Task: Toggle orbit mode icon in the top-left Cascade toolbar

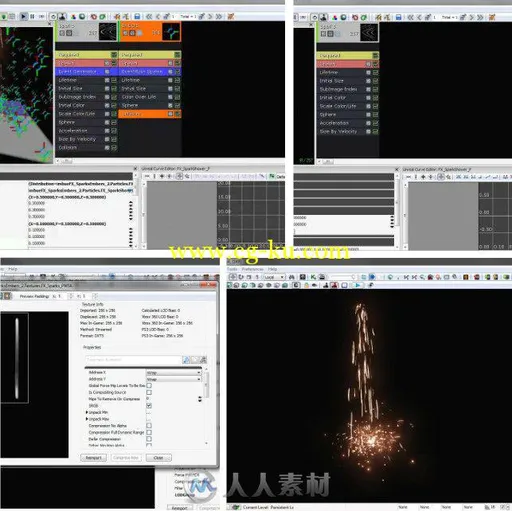Action: (x=53, y=16)
